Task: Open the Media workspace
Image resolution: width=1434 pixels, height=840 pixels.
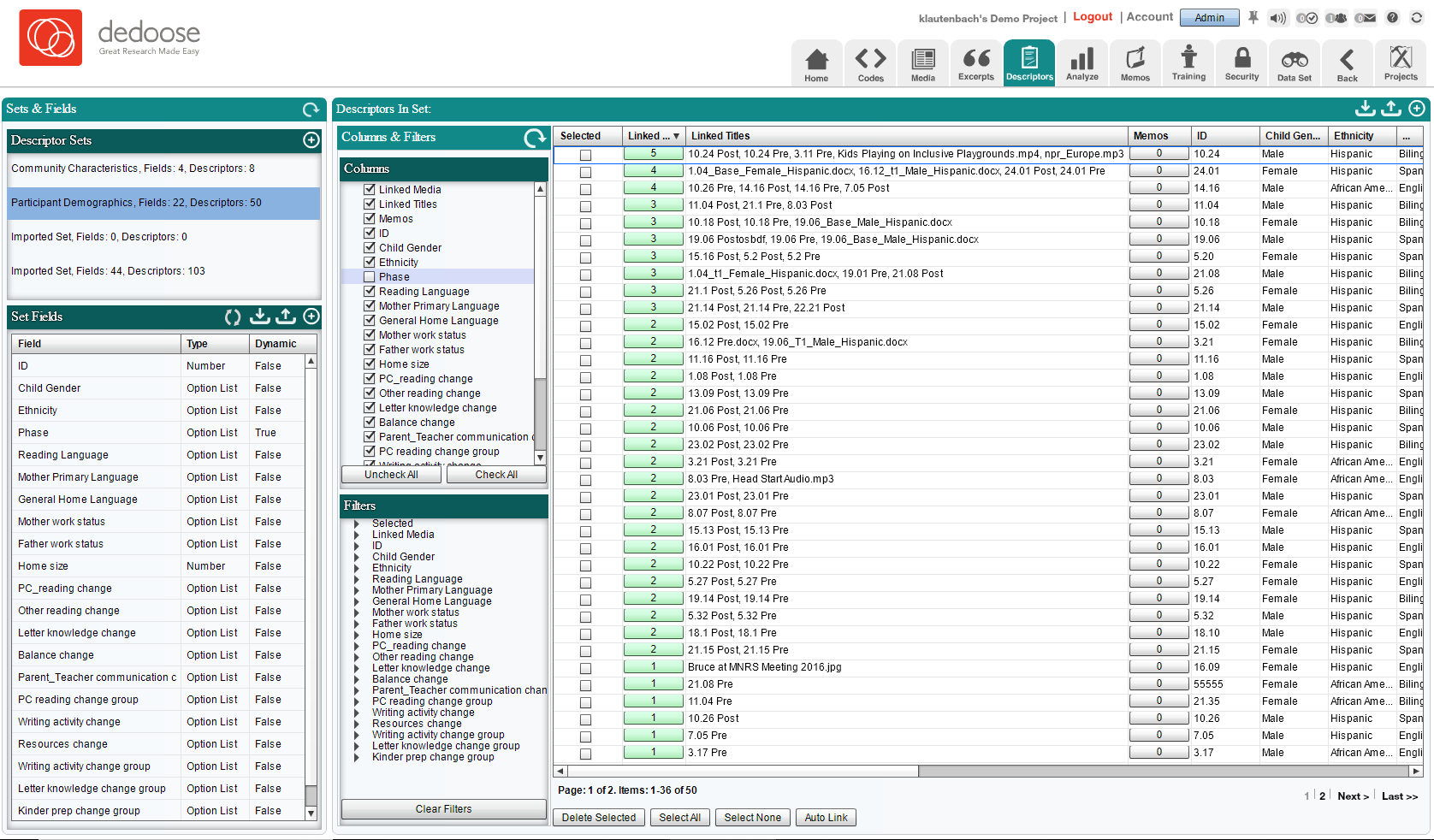Action: point(923,63)
